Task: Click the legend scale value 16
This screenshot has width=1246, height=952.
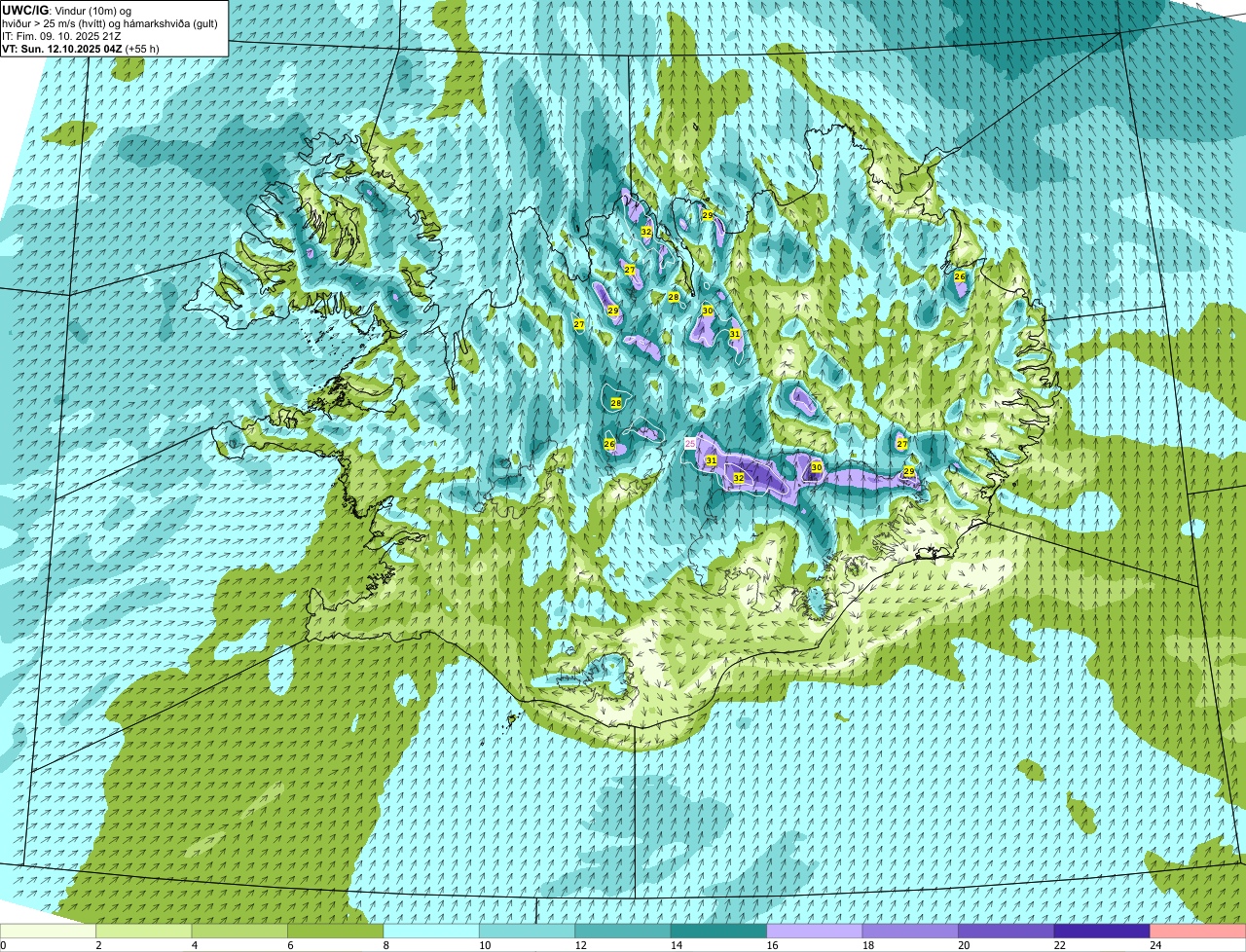Action: (x=772, y=945)
